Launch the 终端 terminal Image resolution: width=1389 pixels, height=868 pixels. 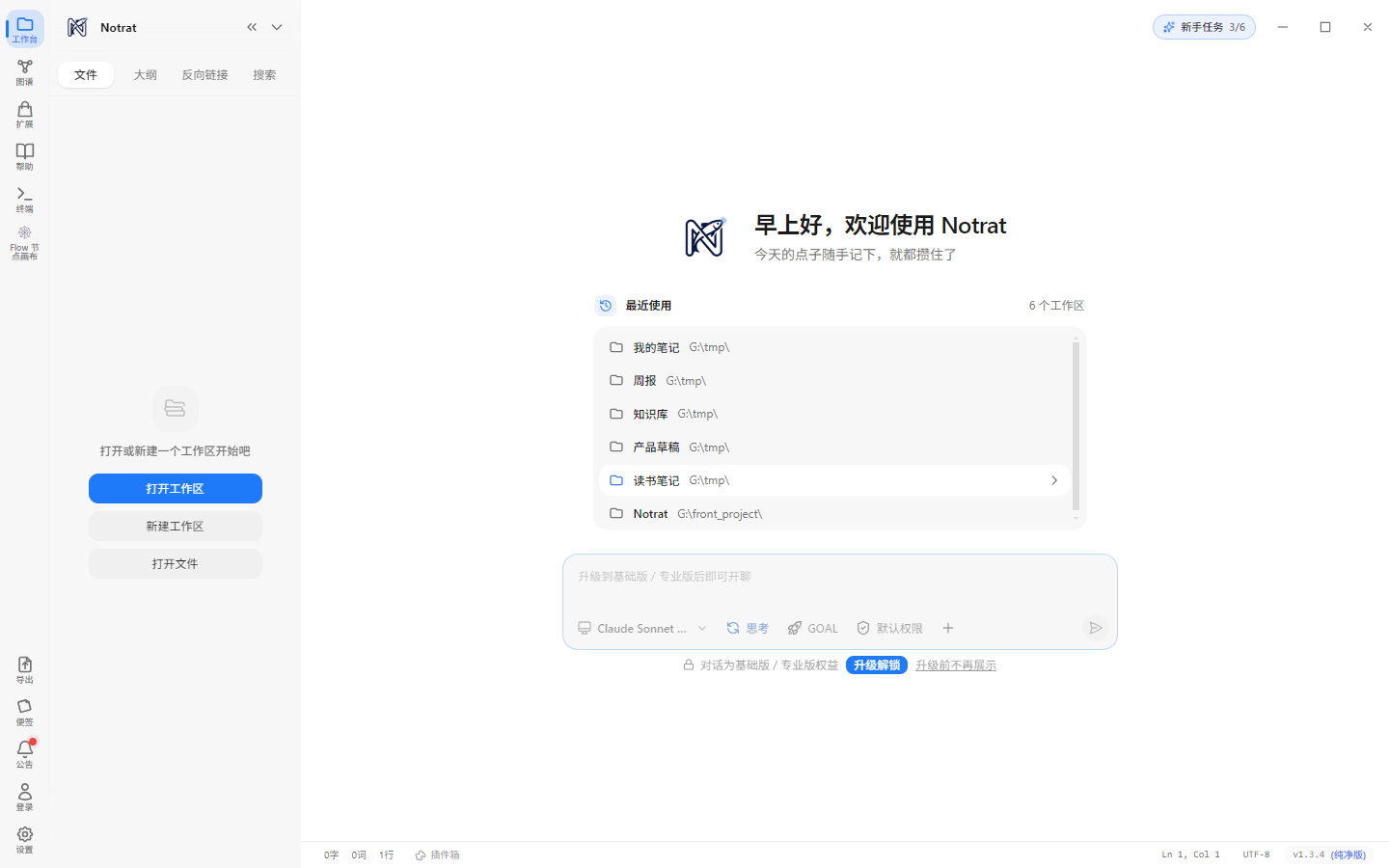25,200
